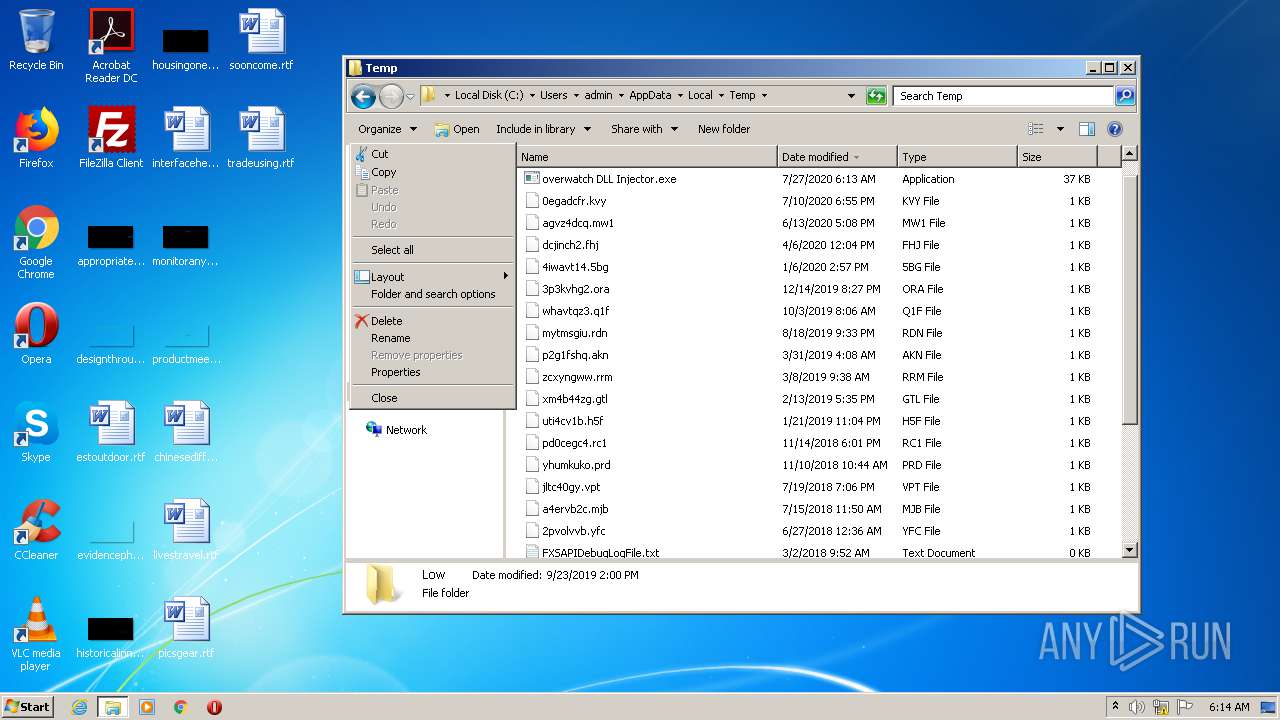Viewport: 1280px width, 720px height.
Task: Open recent locations dropdown beside Forward arrow
Action: click(x=410, y=97)
